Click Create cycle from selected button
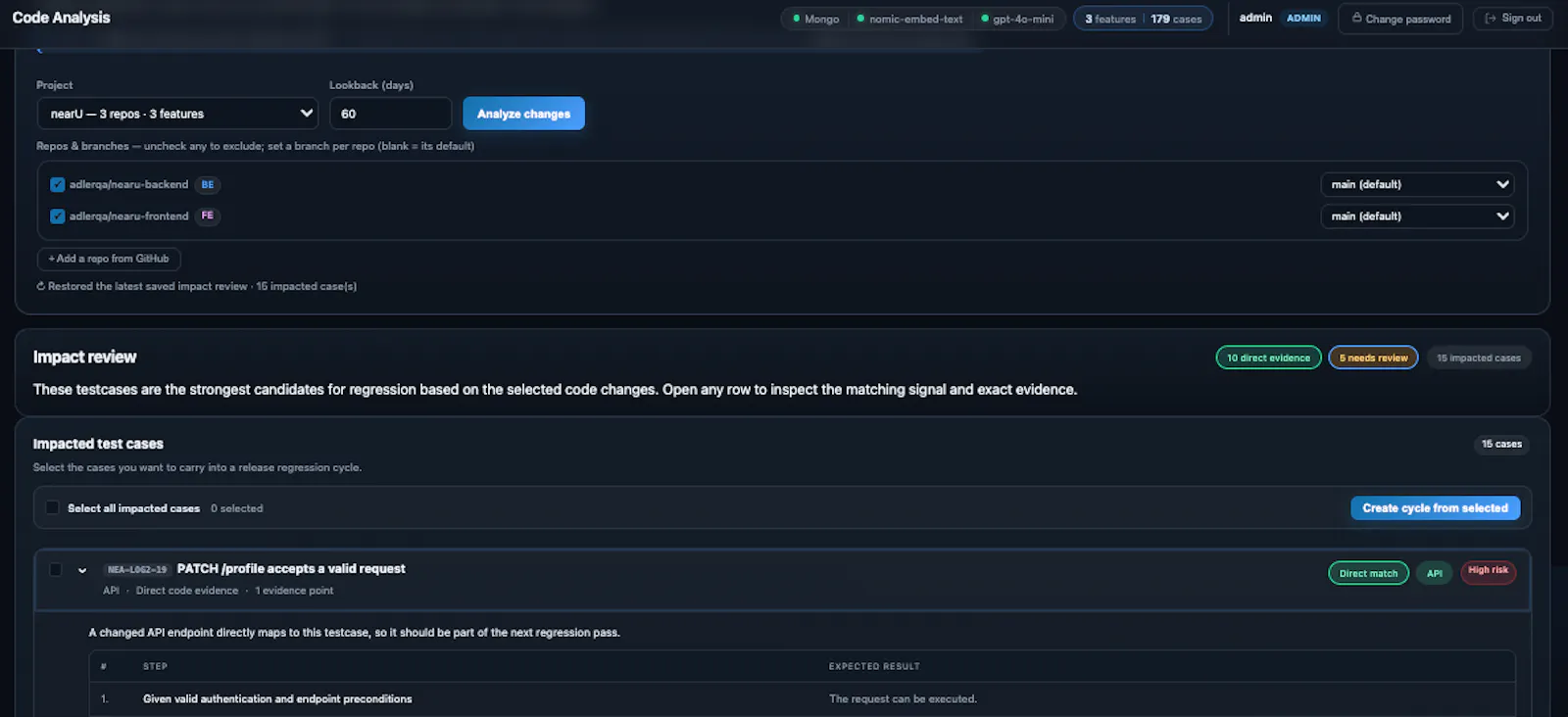1568x717 pixels. pyautogui.click(x=1435, y=507)
